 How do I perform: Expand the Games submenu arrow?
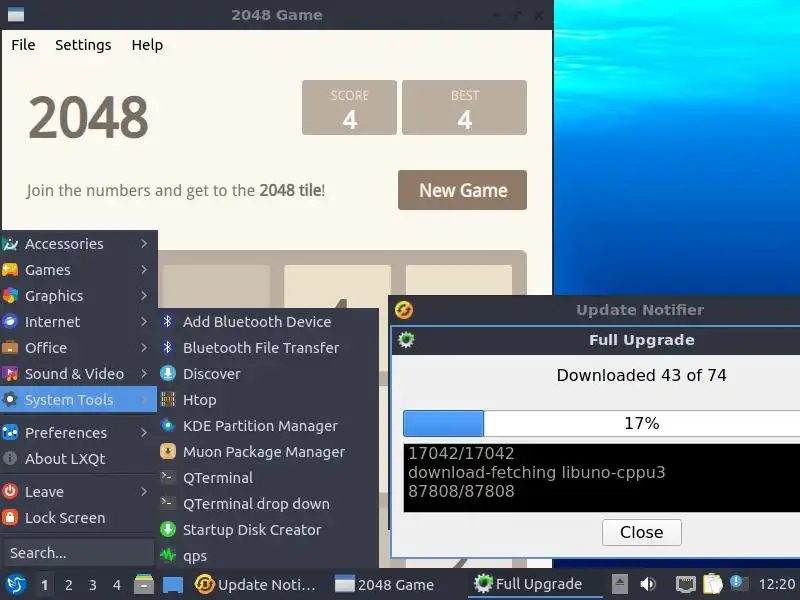[x=144, y=270]
